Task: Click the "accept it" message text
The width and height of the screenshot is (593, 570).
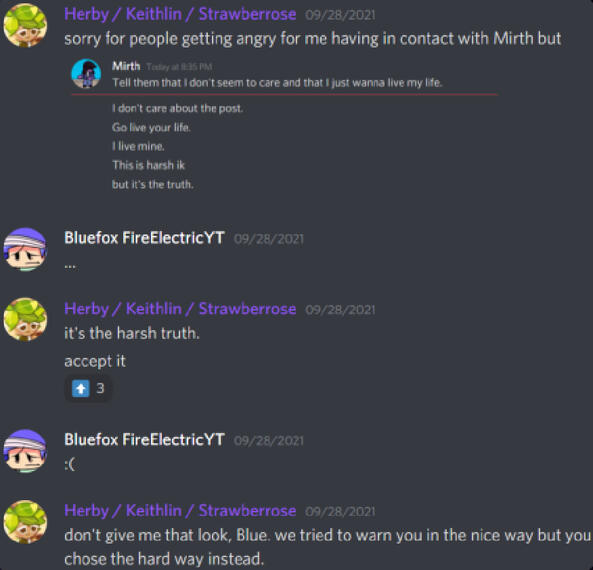Action: 95,361
